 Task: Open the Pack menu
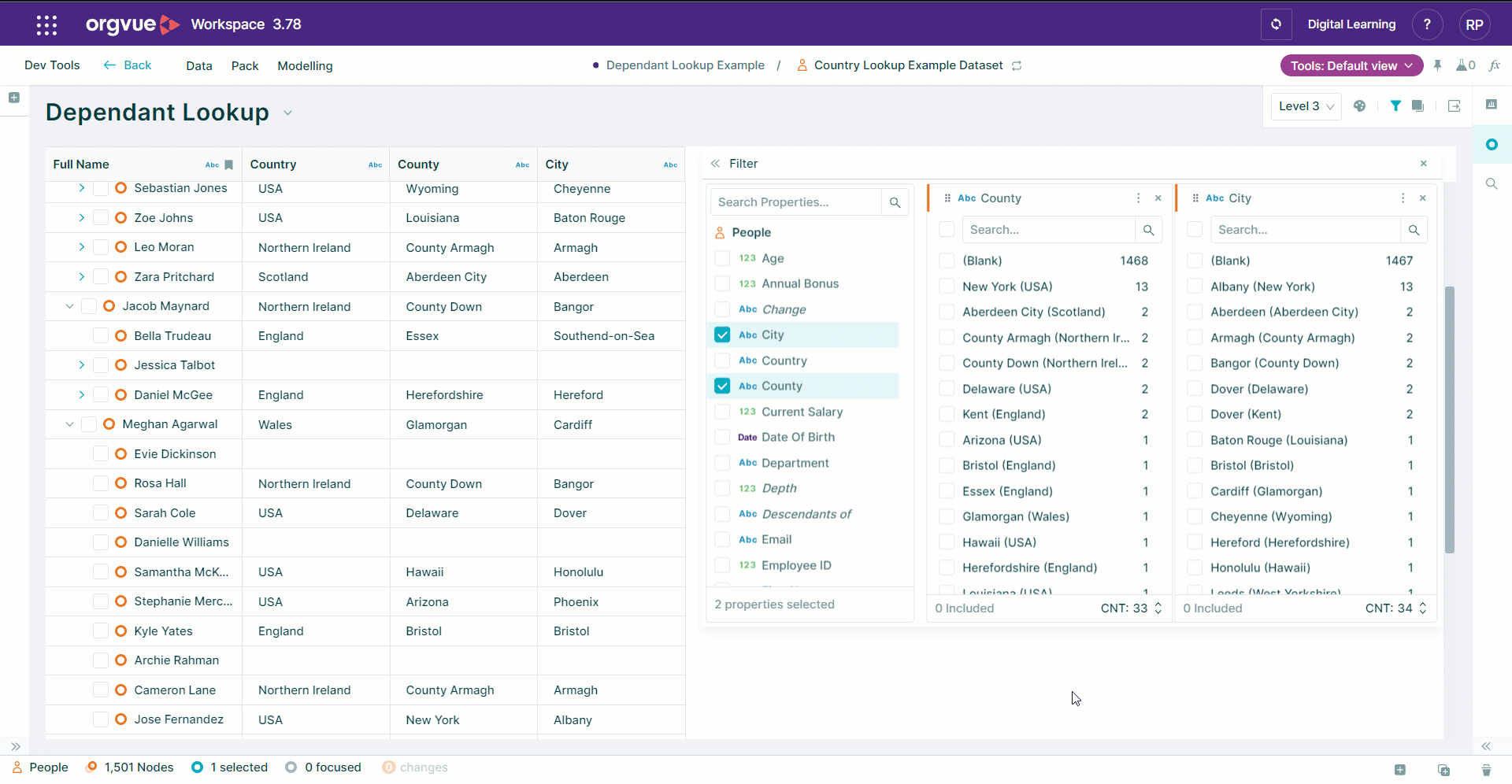[x=245, y=66]
